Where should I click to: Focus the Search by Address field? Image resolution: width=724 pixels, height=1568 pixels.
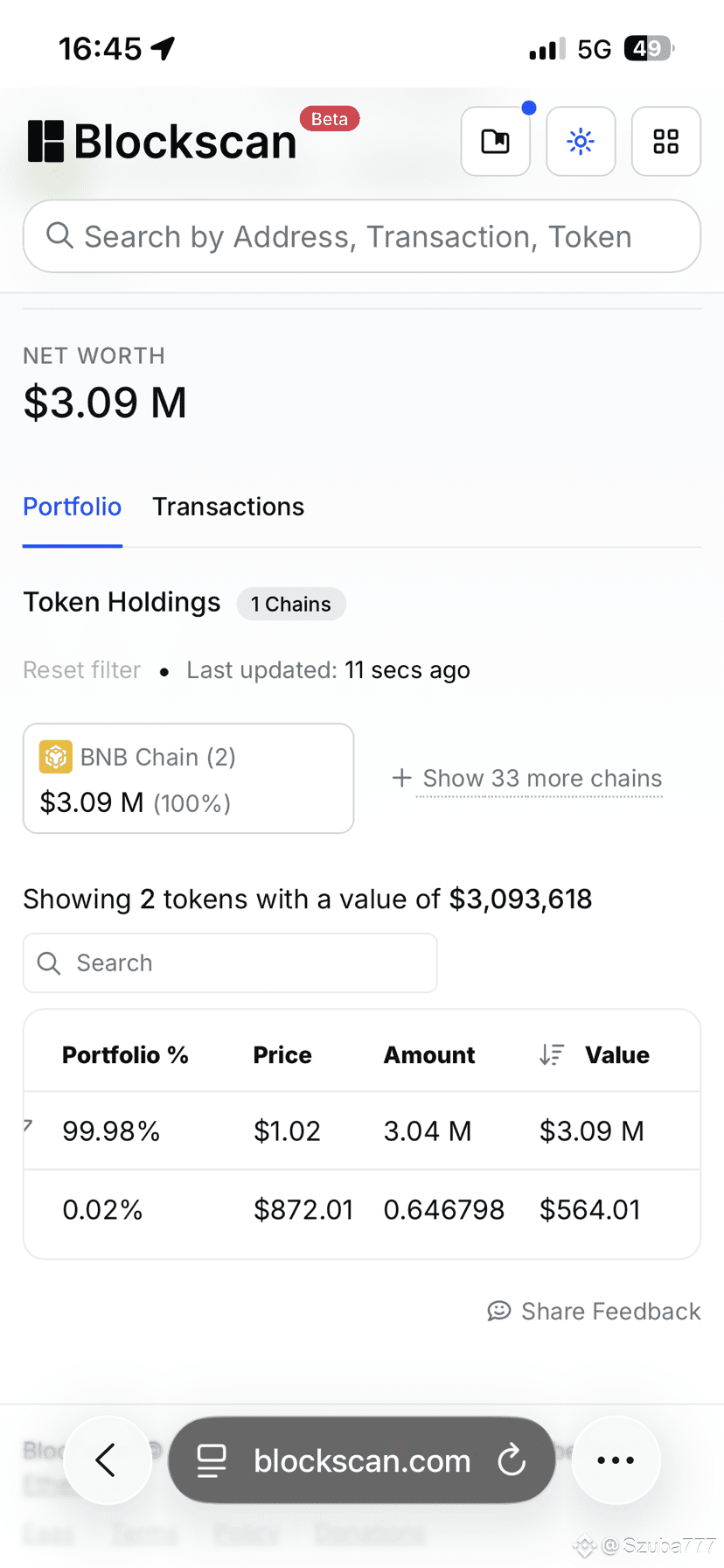pos(362,236)
